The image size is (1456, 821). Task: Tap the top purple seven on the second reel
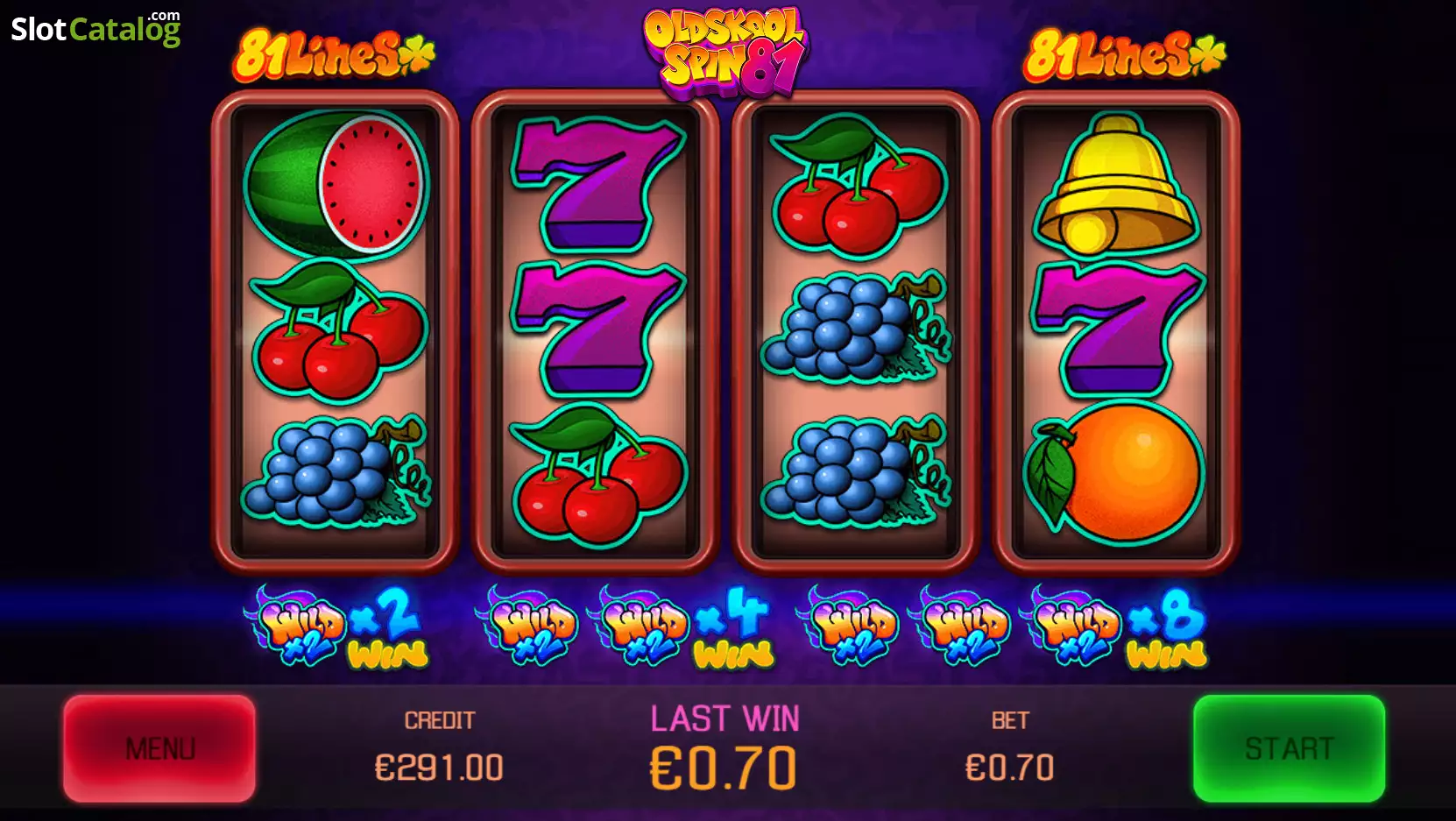597,184
